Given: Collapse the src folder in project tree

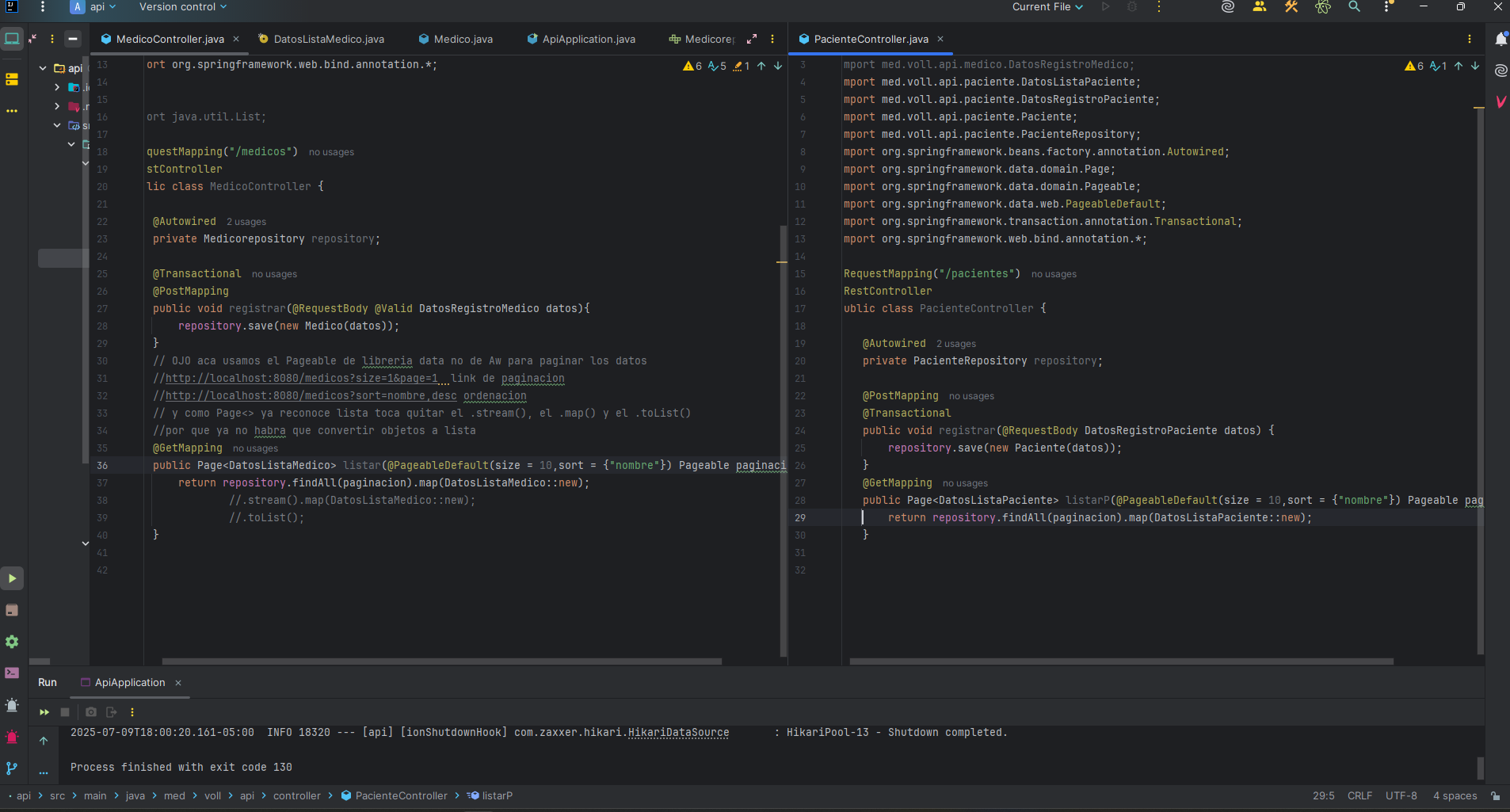Looking at the screenshot, I should click(57, 125).
